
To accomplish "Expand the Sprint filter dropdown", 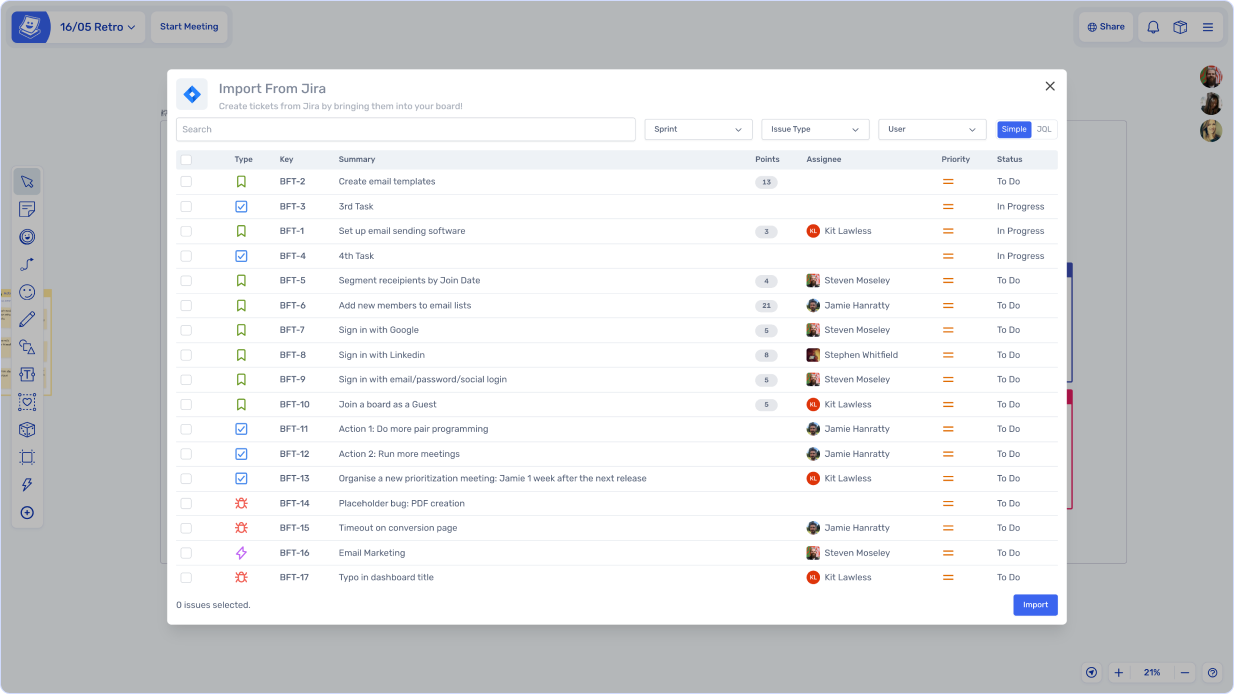I will coord(698,129).
